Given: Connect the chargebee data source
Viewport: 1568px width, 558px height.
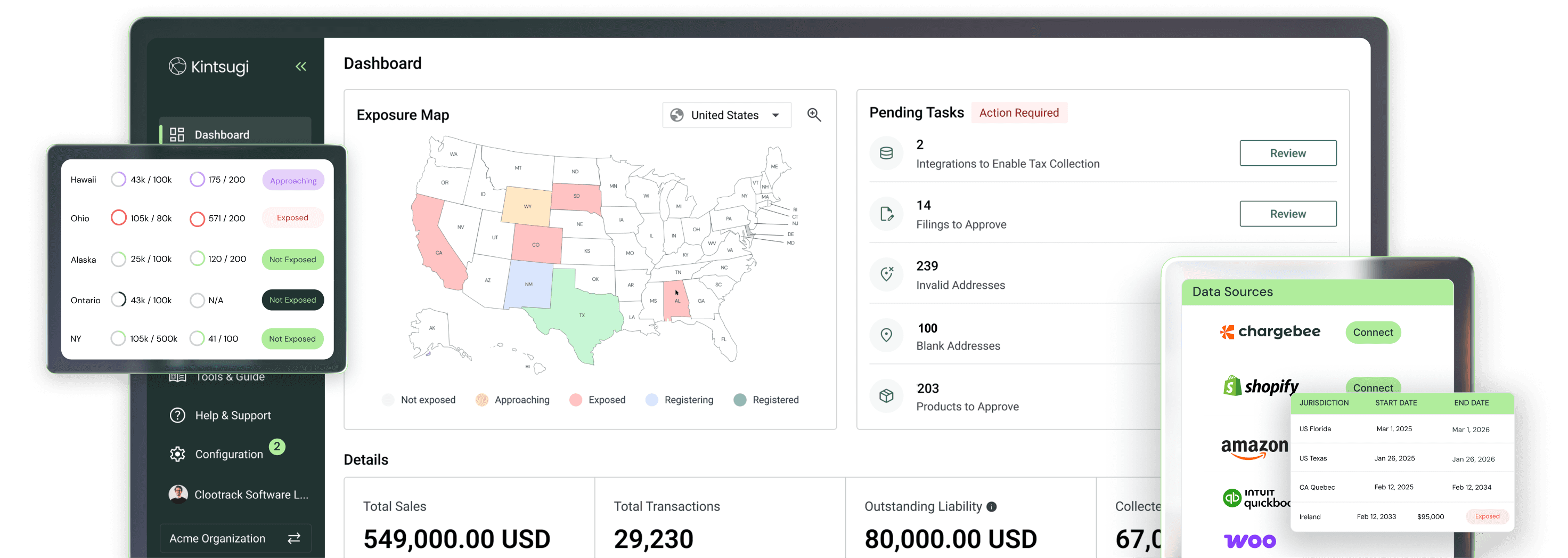Looking at the screenshot, I should coord(1373,332).
